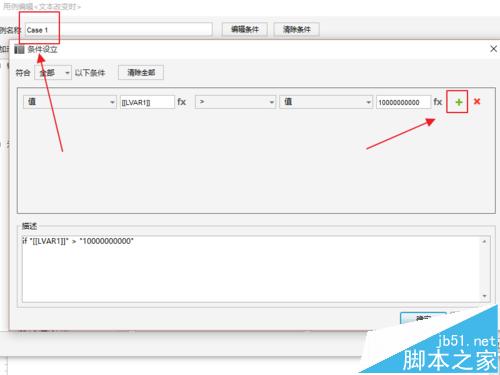Image resolution: width=500 pixels, height=375 pixels.
Task: Click the 清除全部 button
Action: (x=141, y=73)
